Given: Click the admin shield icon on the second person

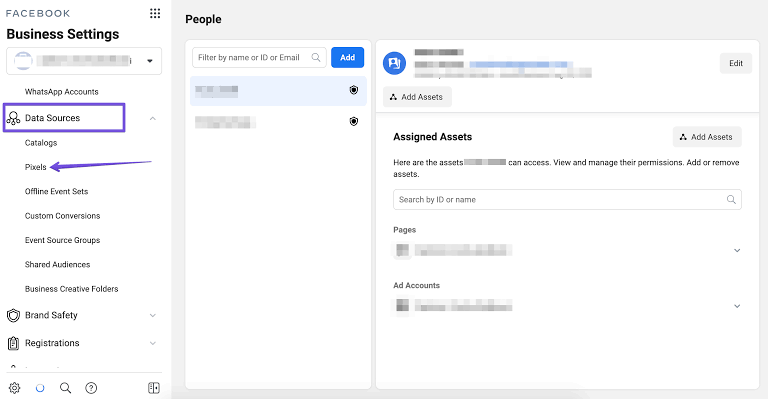Looking at the screenshot, I should (354, 121).
